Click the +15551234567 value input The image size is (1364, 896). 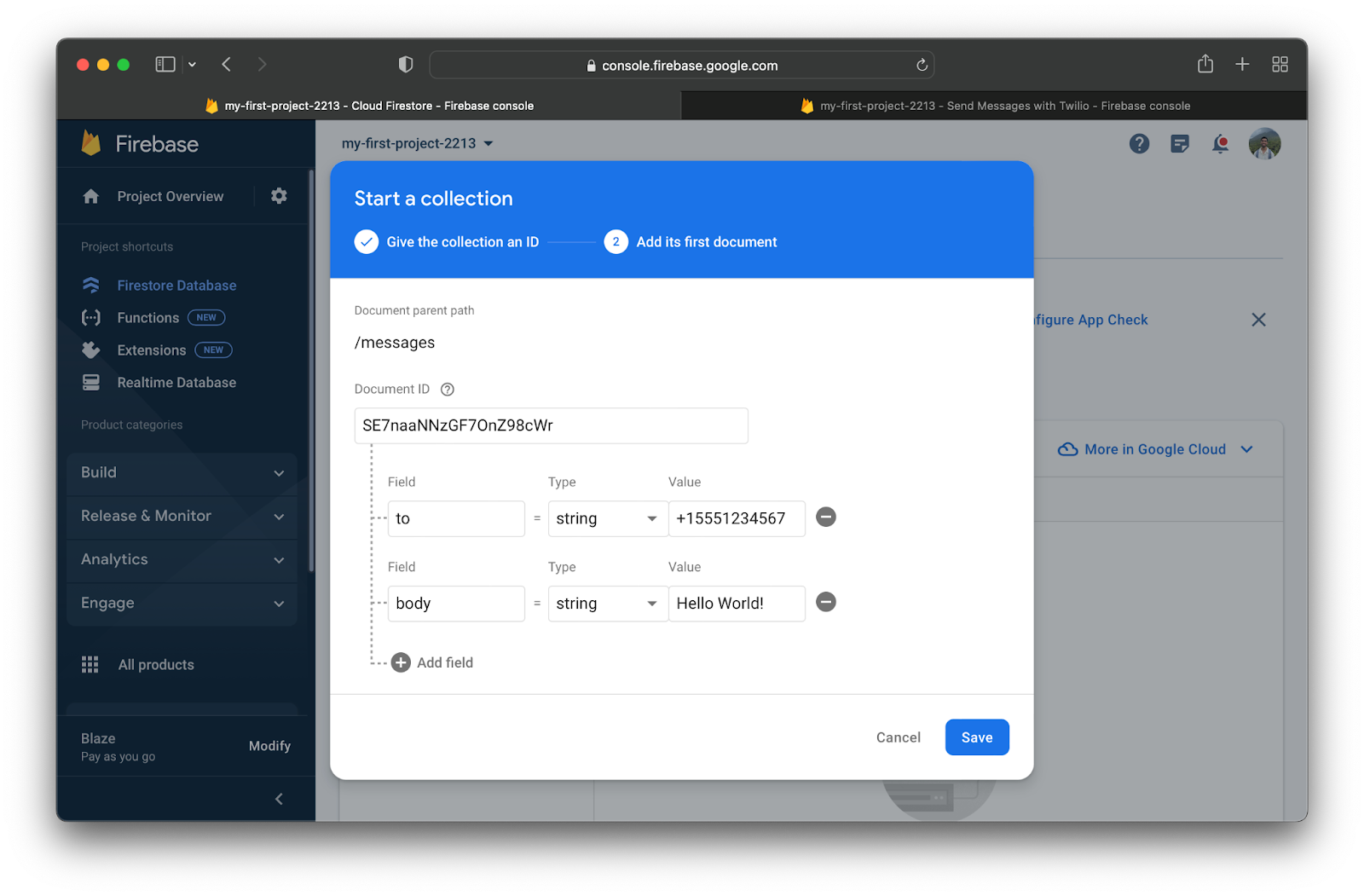tap(737, 518)
